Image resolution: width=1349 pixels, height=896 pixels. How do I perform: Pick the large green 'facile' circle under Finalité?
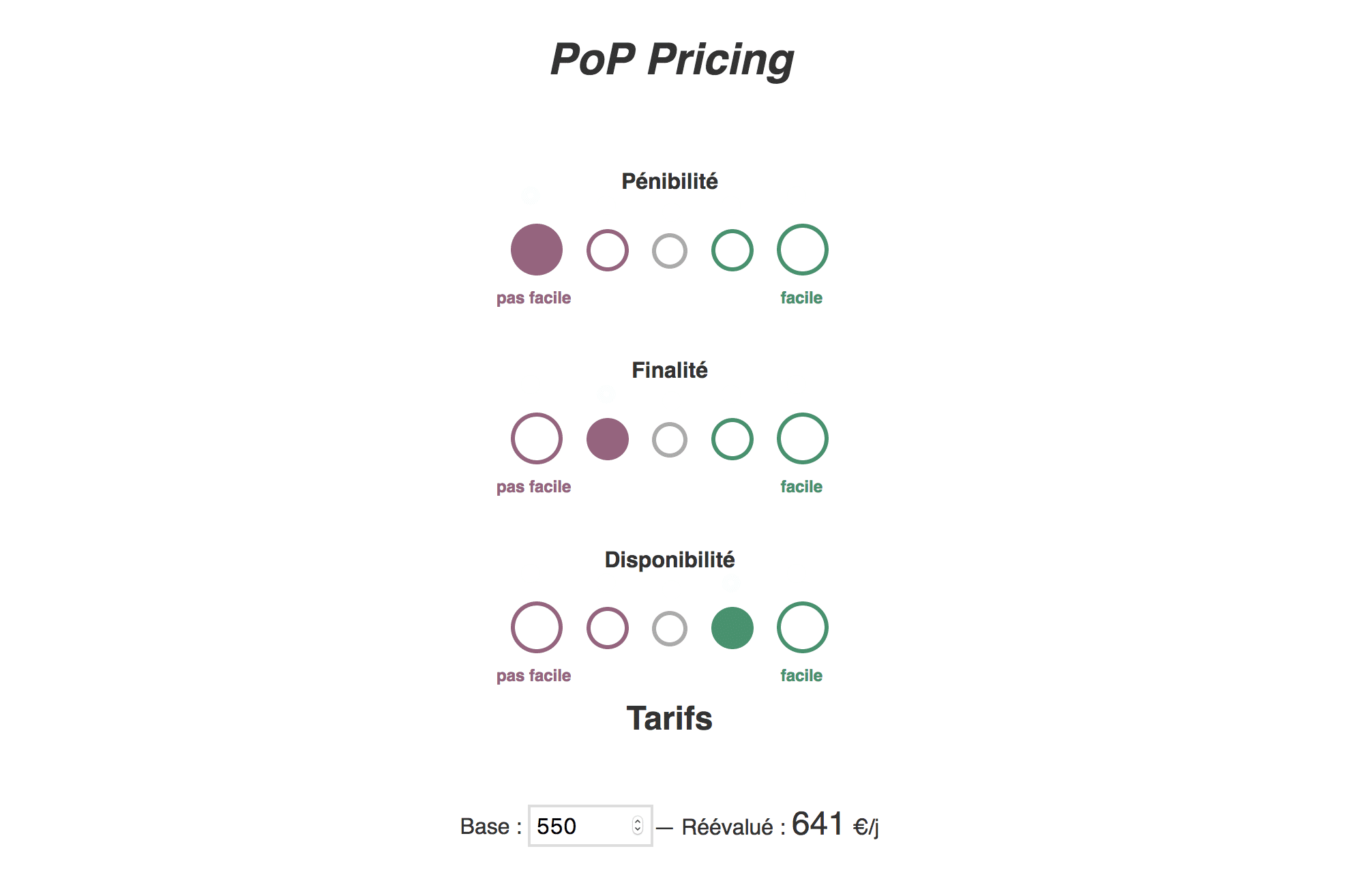click(803, 438)
